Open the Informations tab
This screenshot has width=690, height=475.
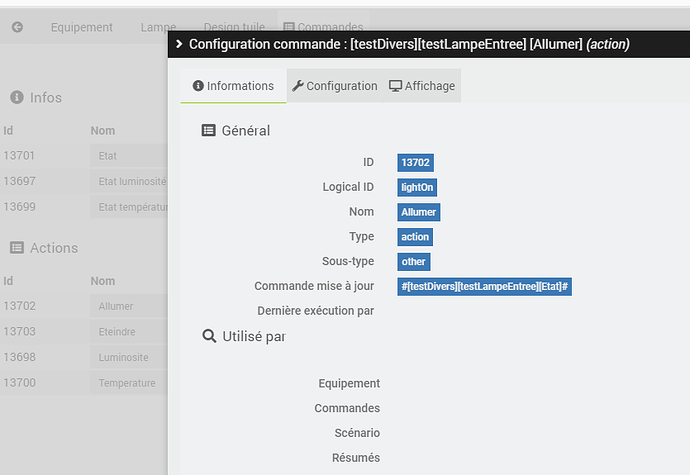coord(233,86)
